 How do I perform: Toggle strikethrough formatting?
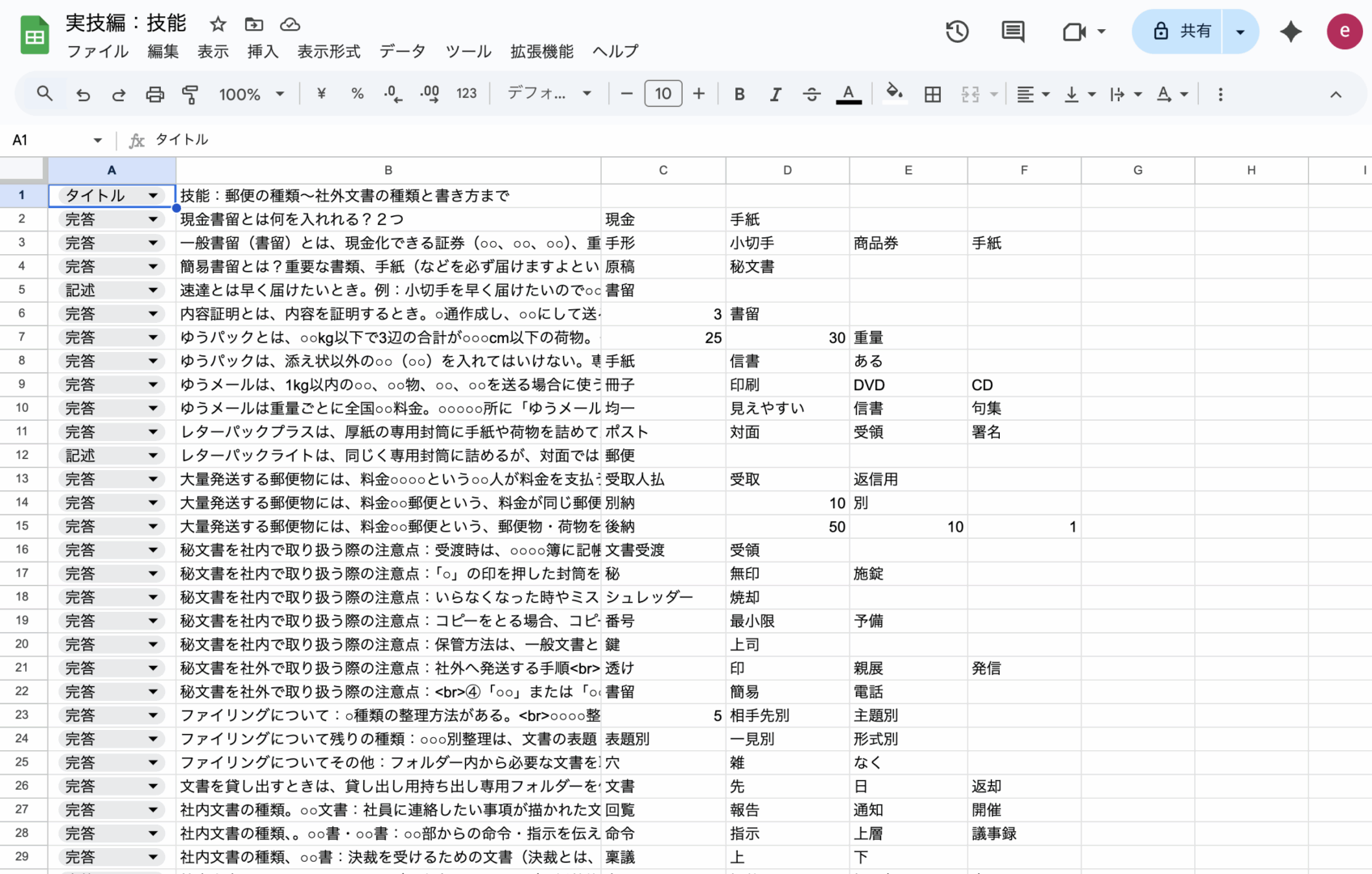[811, 95]
